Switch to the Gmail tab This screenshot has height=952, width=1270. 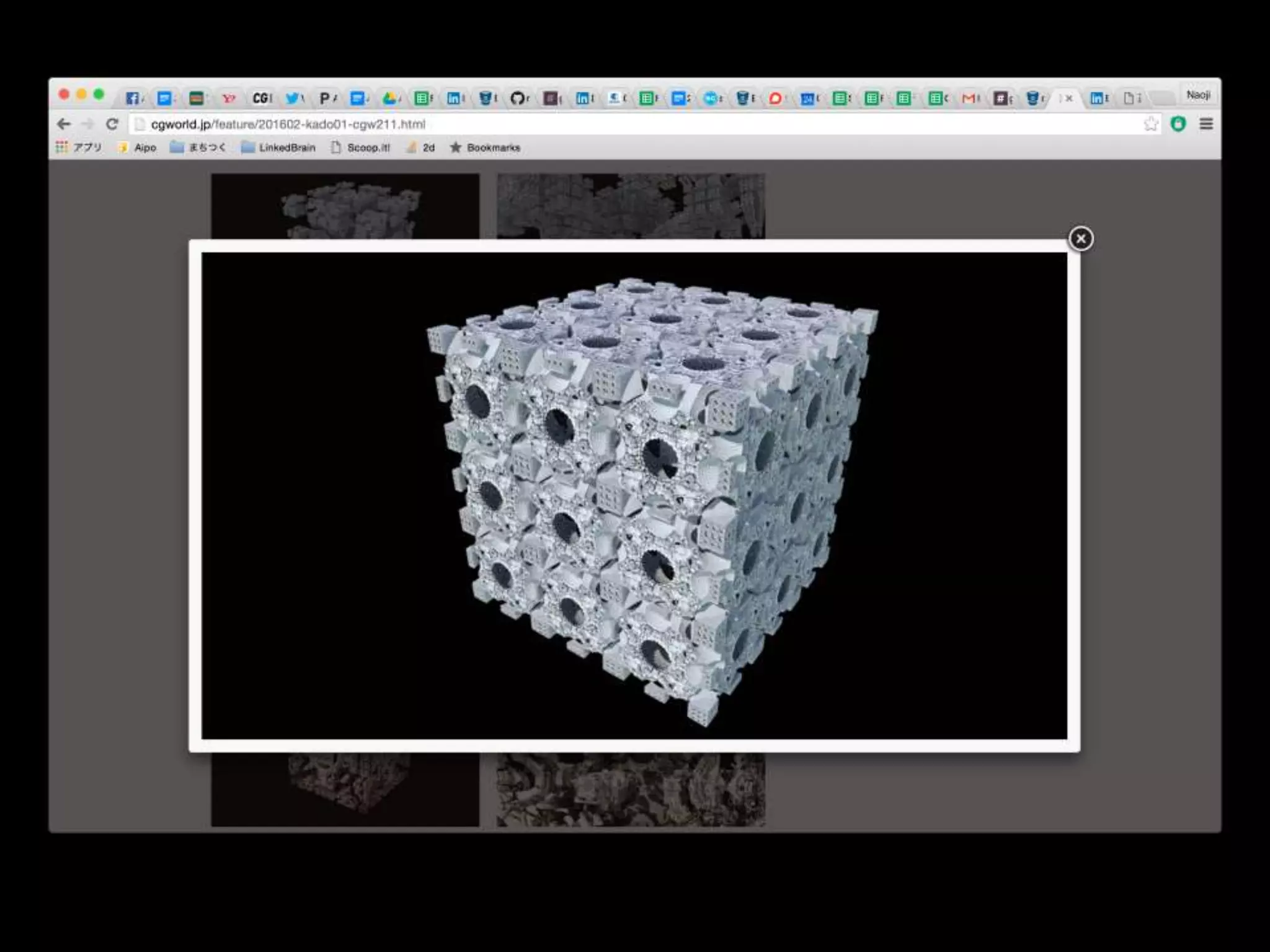[969, 98]
